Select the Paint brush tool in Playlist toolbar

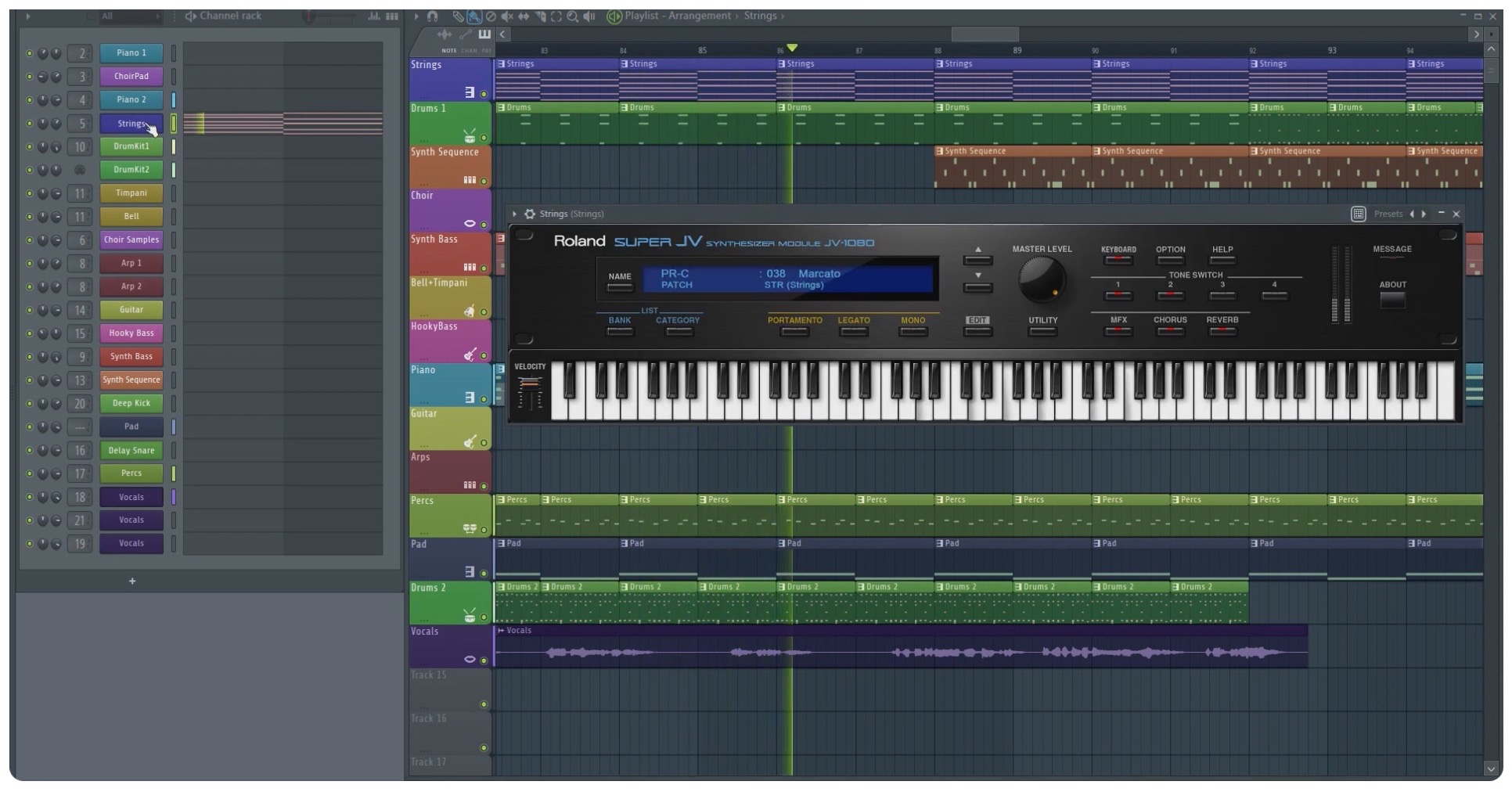[x=474, y=16]
